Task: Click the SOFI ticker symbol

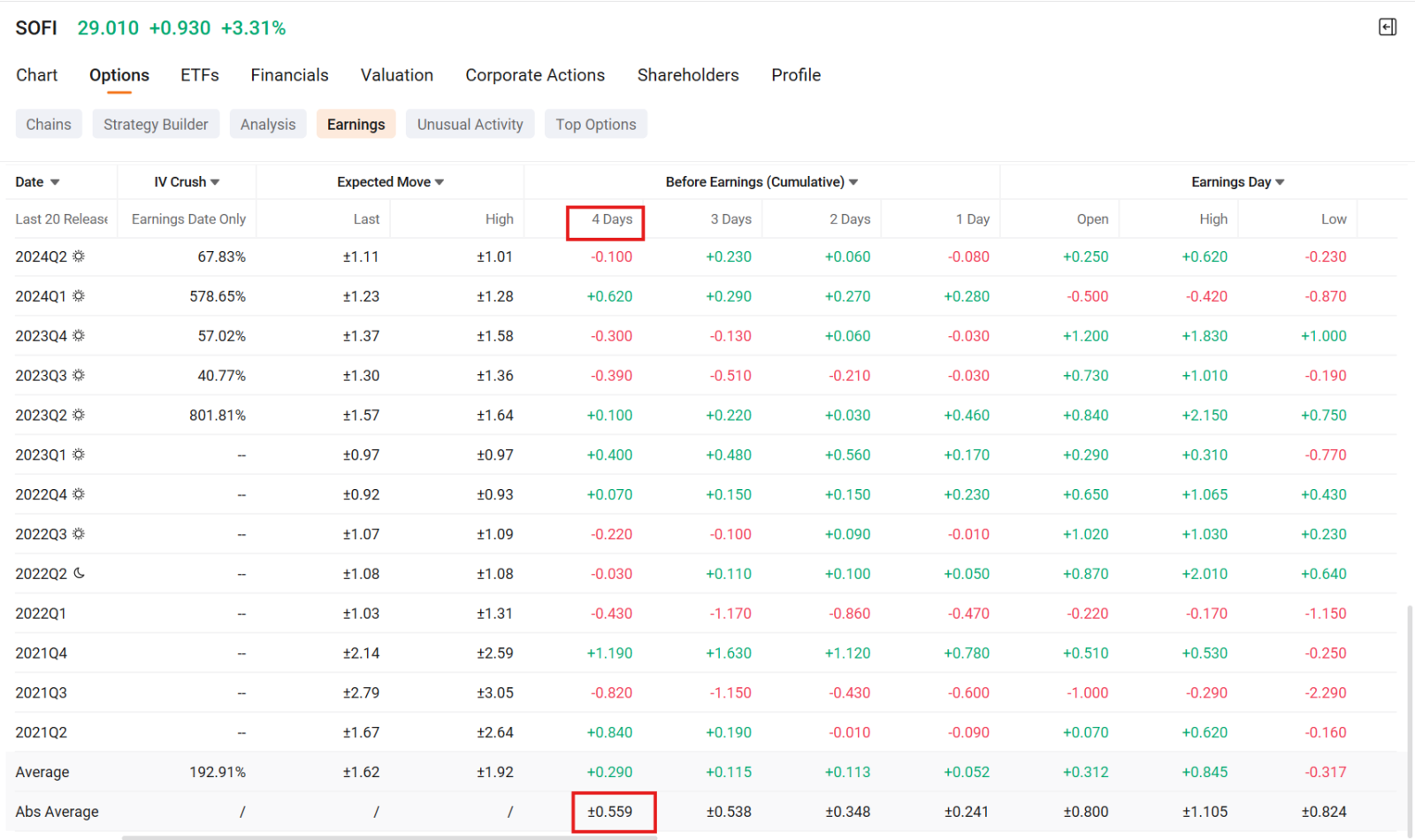Action: [36, 28]
